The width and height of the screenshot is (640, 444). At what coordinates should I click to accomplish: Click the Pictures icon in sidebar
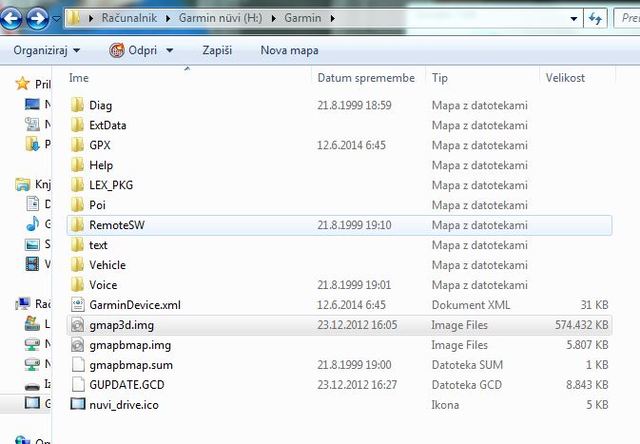(32, 244)
